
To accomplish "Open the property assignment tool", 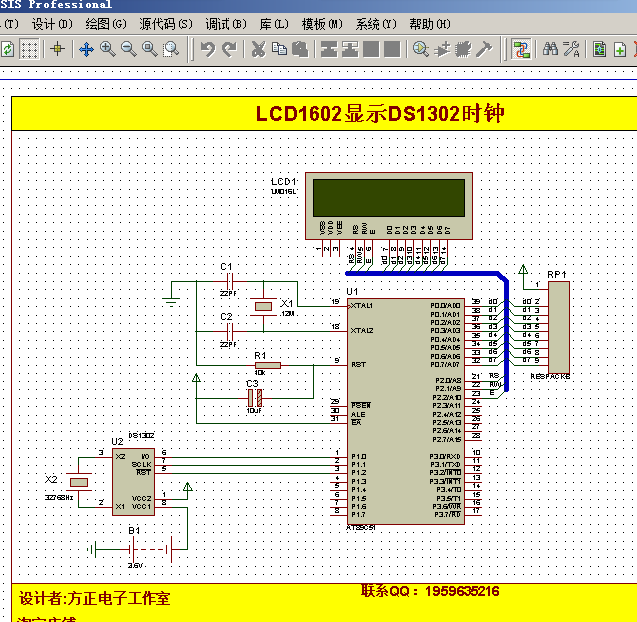I will 572,49.
